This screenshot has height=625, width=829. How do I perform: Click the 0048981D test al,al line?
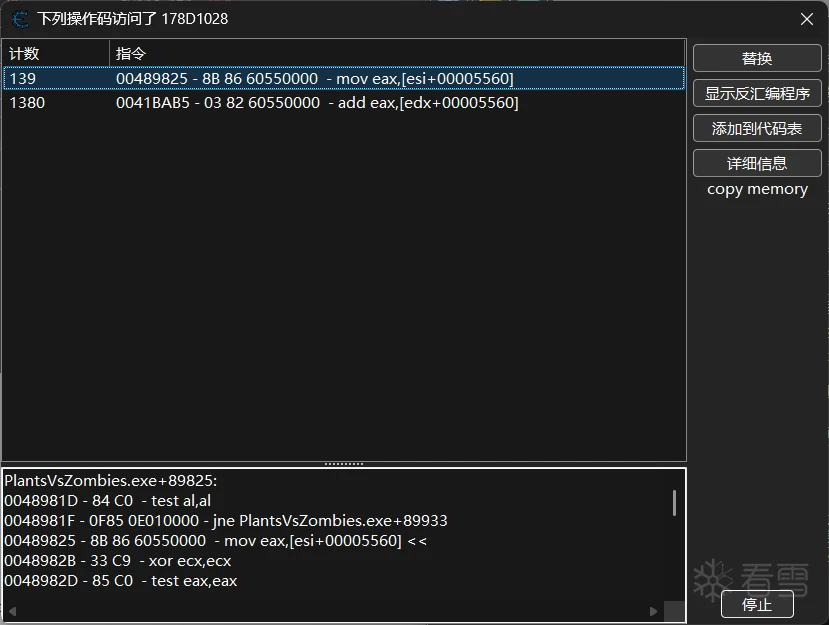108,501
